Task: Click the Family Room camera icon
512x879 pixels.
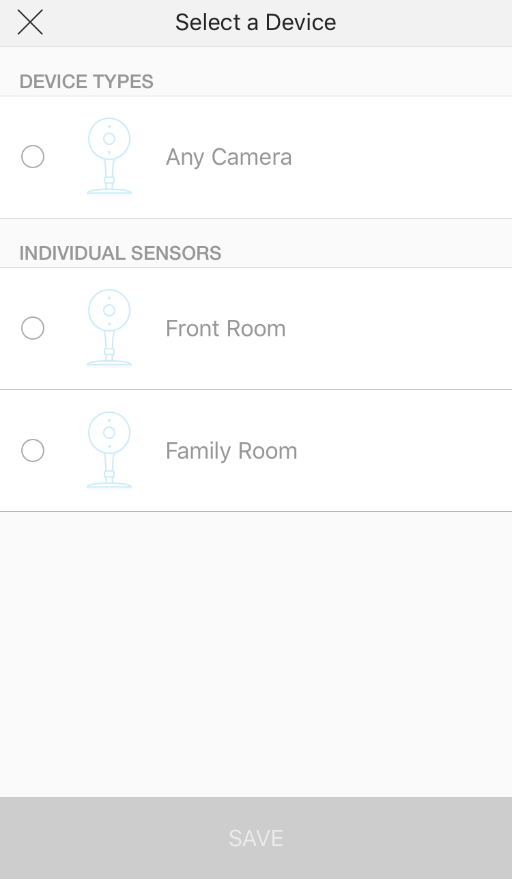Action: 109,450
